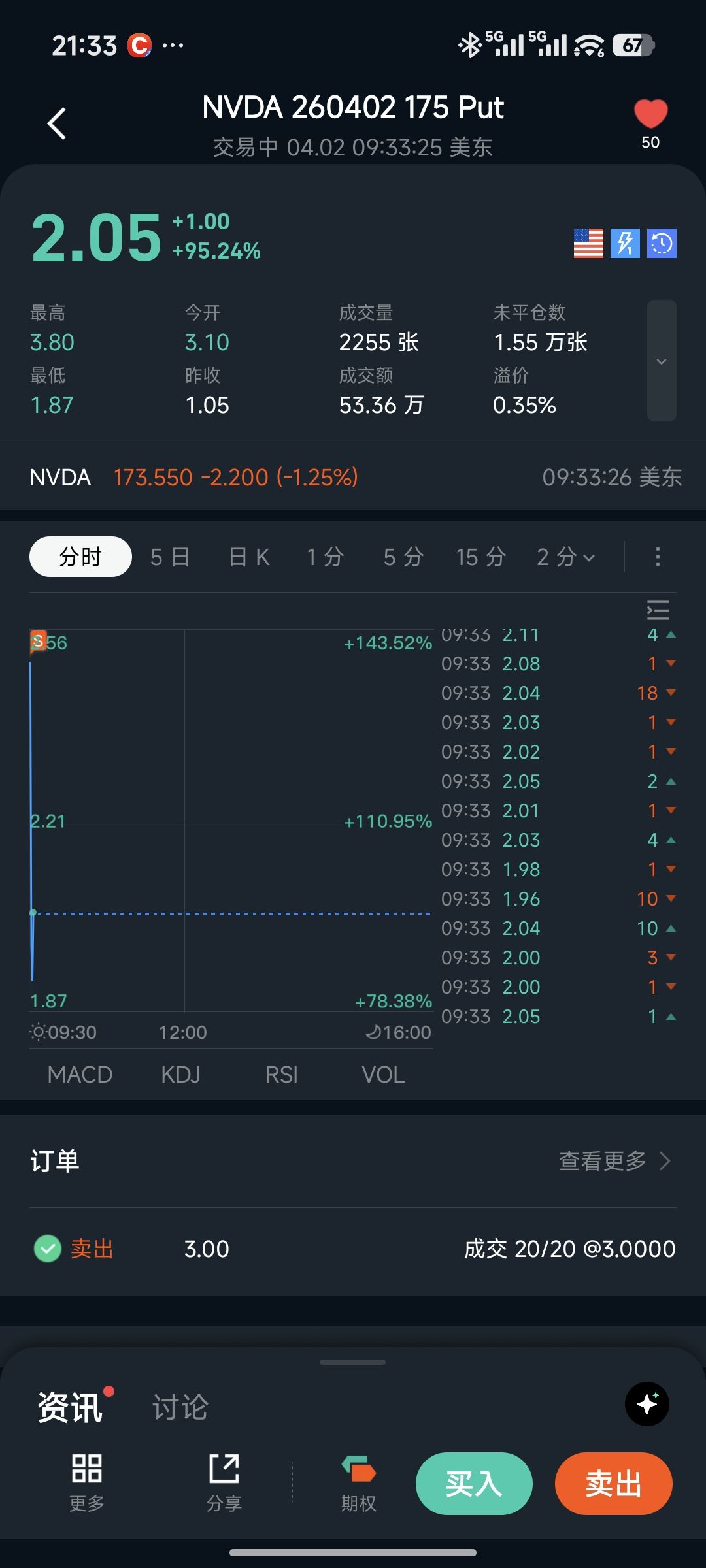Switch to the 日 K chart tab
The height and width of the screenshot is (1568, 706).
pyautogui.click(x=249, y=557)
